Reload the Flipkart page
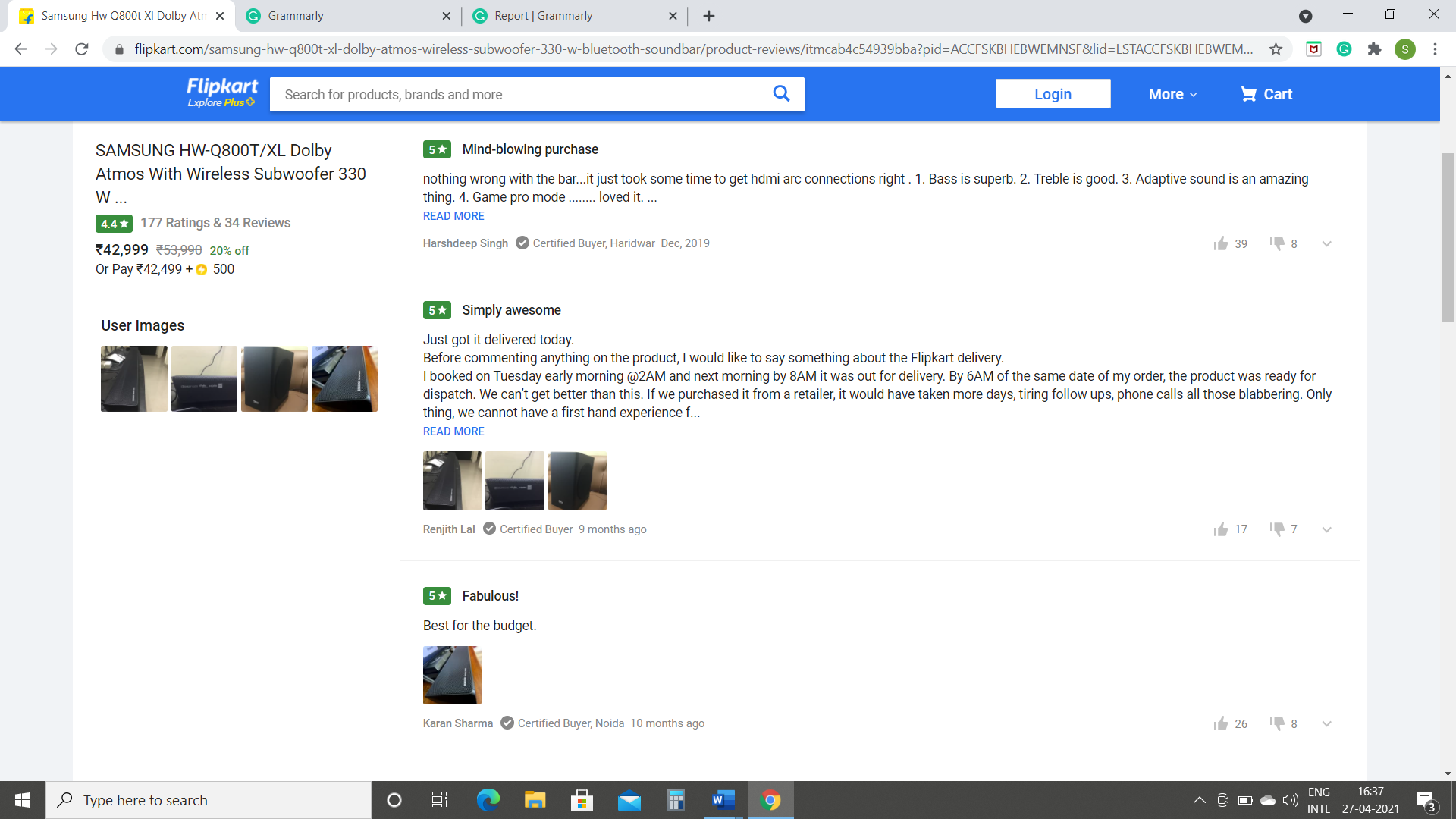The image size is (1456, 819). coord(82,49)
